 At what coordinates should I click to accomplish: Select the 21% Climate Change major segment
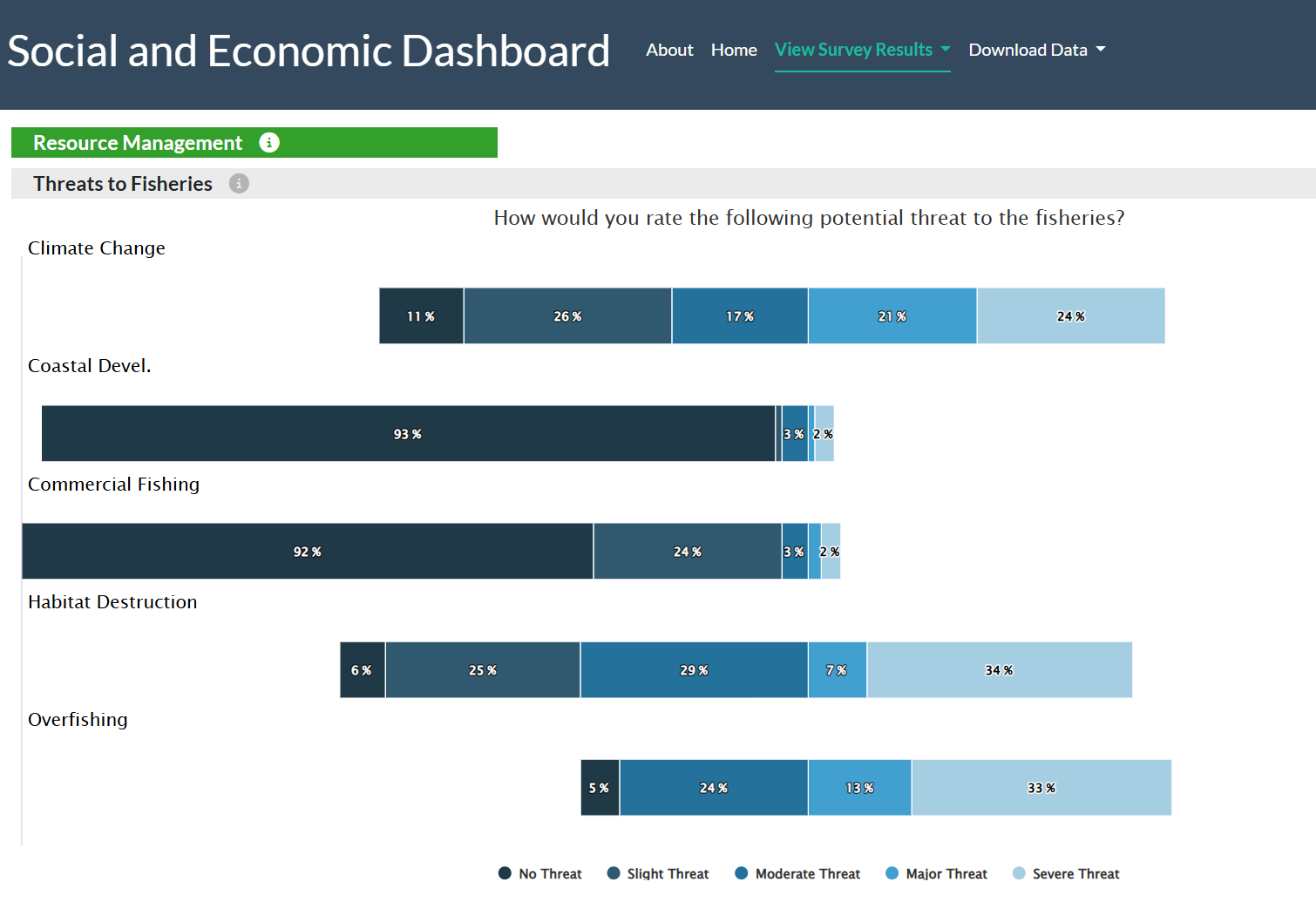coord(892,315)
